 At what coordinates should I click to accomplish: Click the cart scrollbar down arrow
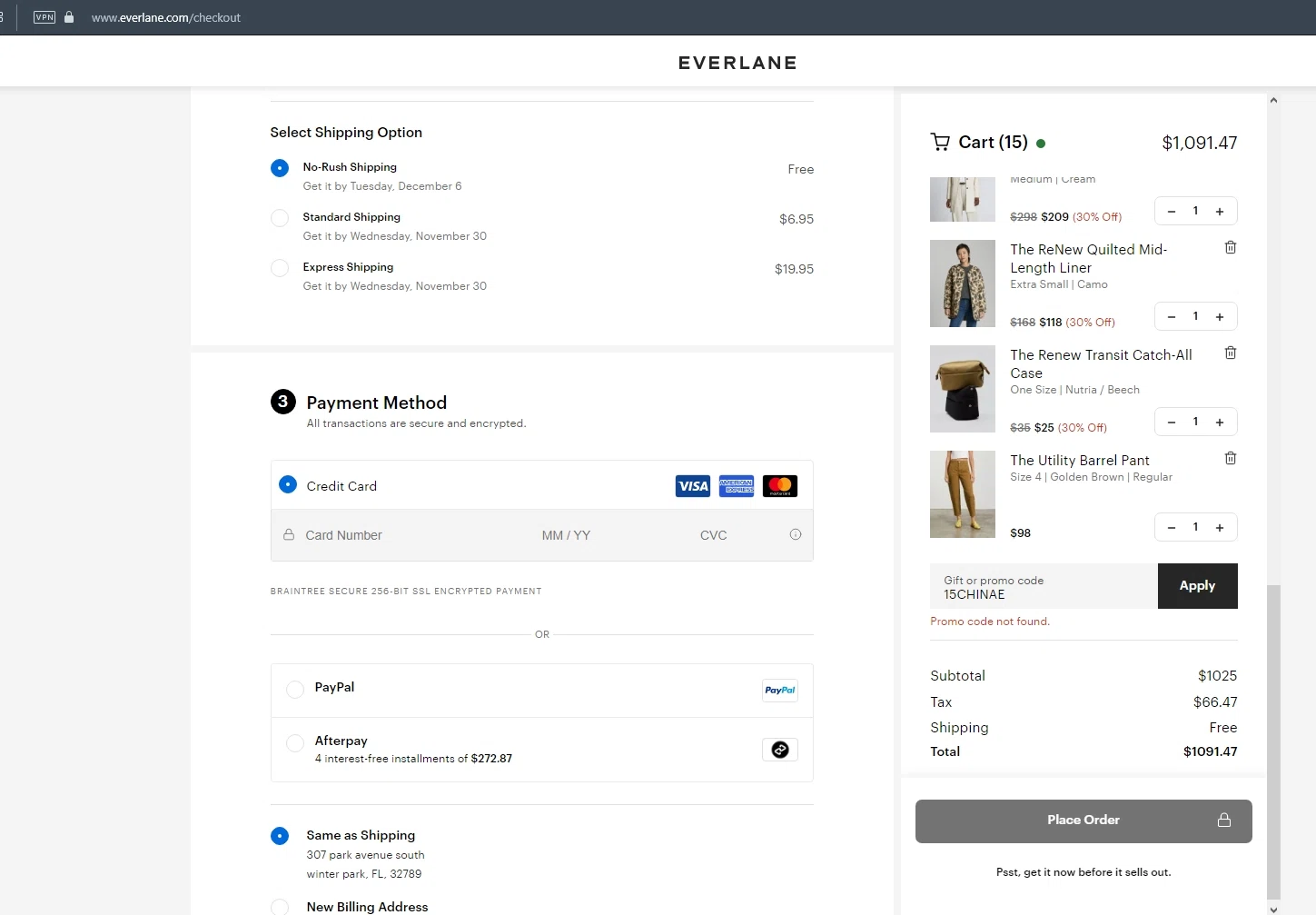1273,909
